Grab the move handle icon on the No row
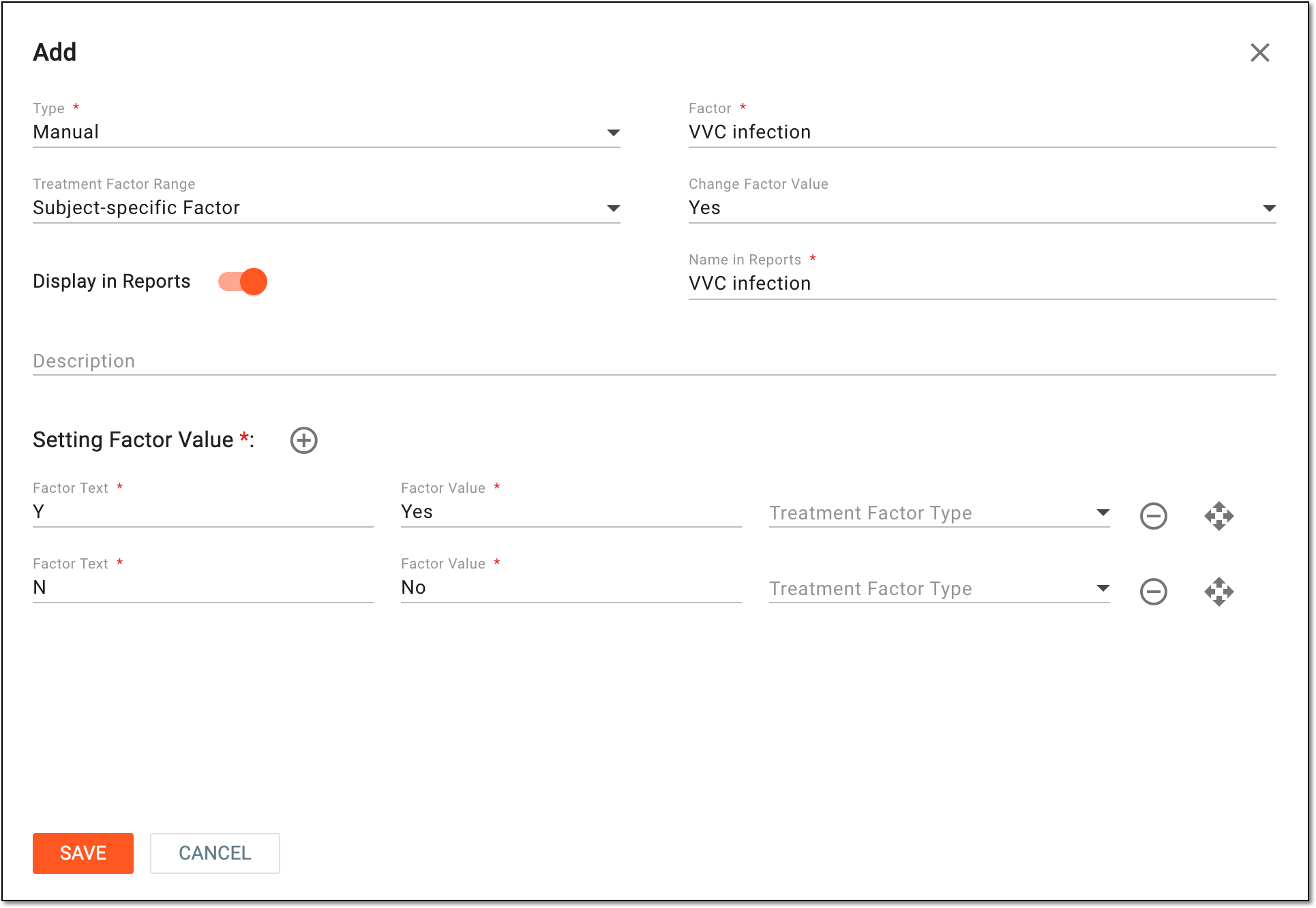The width and height of the screenshot is (1316, 908). click(1219, 592)
